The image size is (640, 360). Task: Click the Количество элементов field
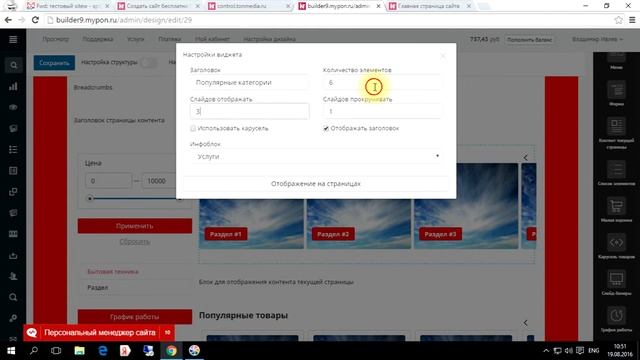(x=382, y=82)
